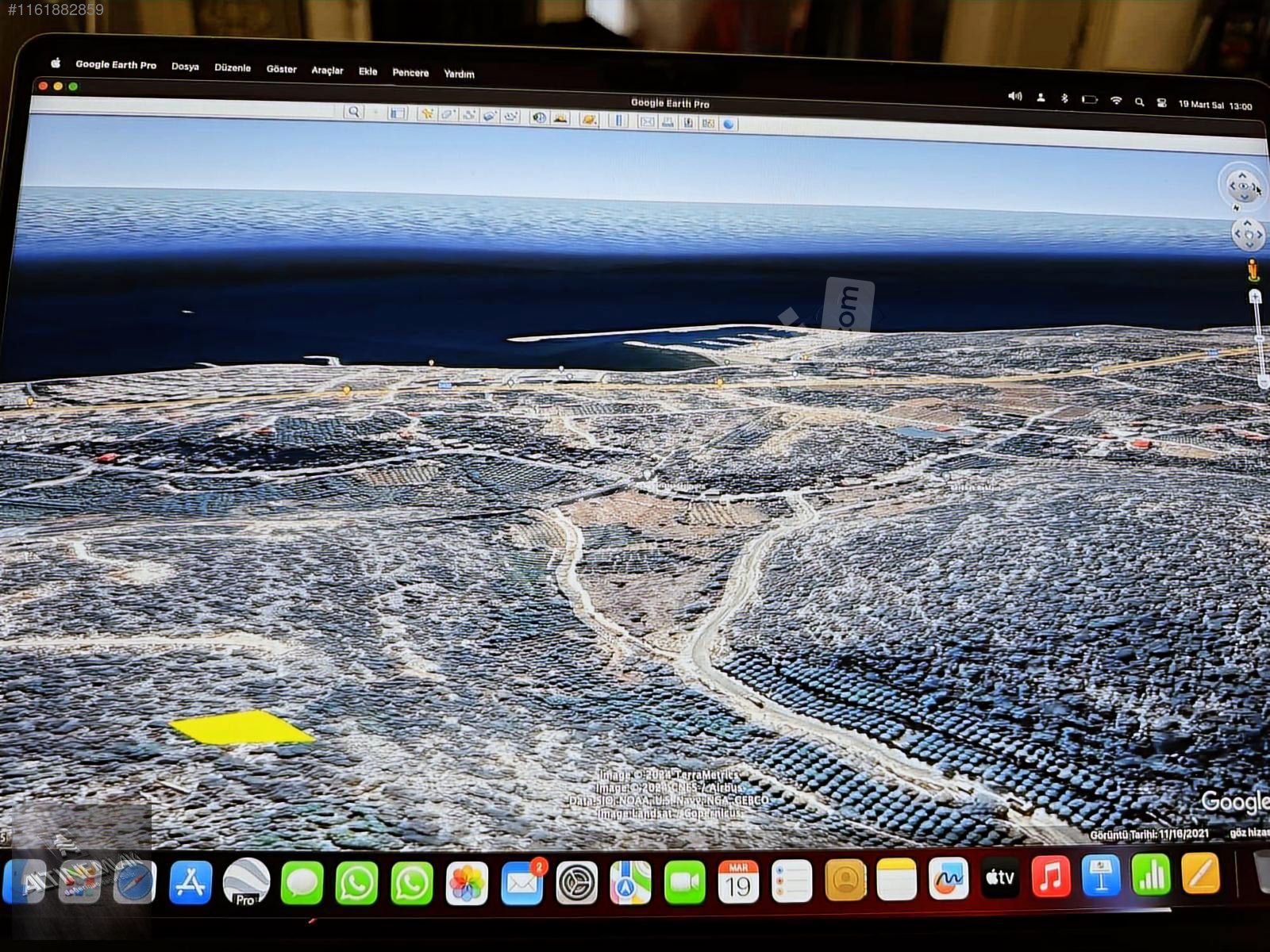Open the Araçlar menu

tap(327, 71)
